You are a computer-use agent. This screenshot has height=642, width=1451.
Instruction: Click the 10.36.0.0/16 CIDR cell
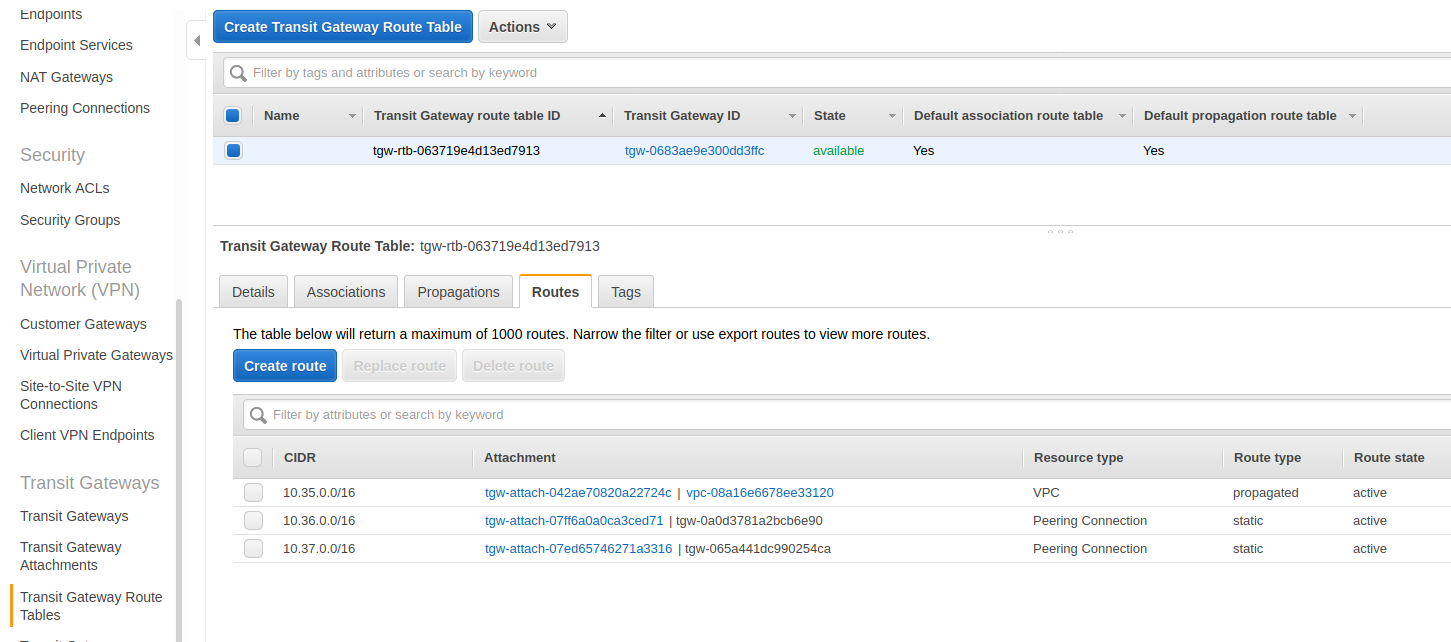[x=319, y=521]
